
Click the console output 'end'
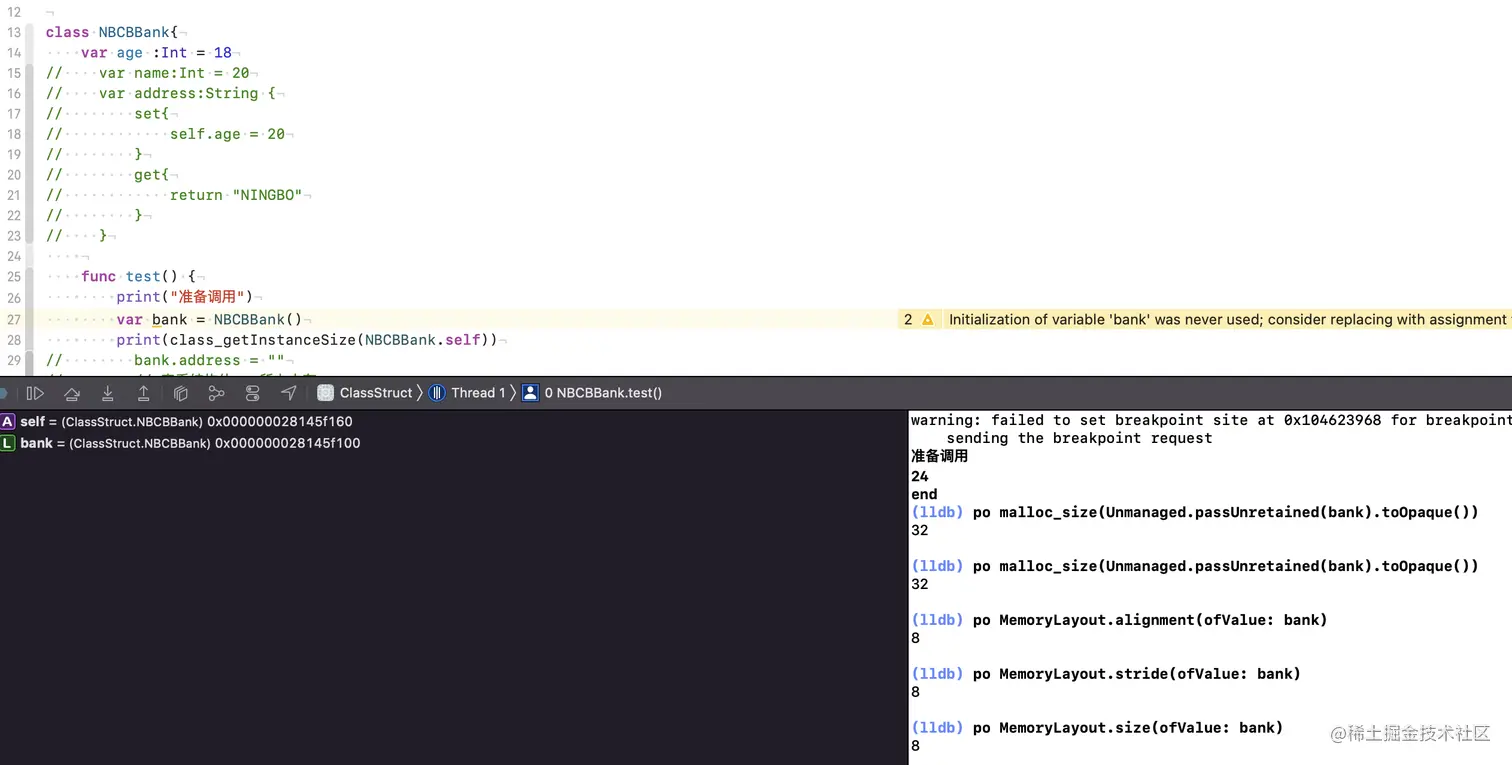coord(924,494)
